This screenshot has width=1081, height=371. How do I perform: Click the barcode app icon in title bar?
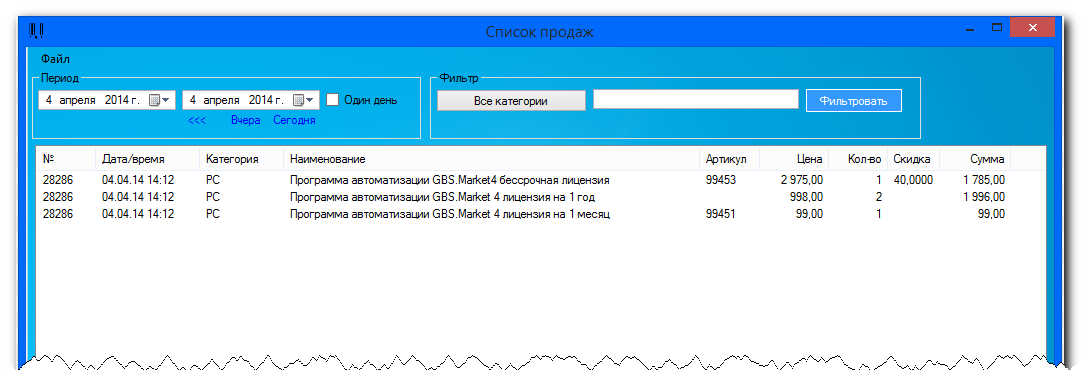[x=37, y=31]
